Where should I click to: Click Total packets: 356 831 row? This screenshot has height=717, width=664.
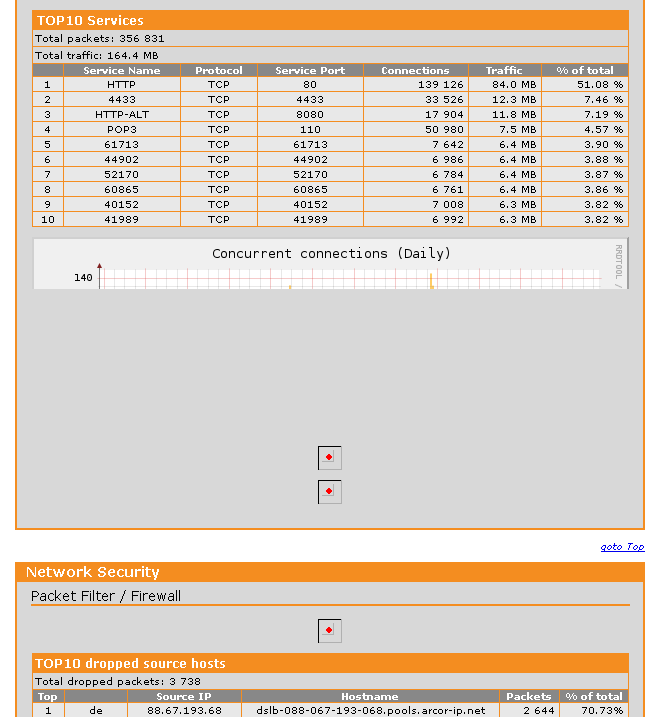coord(331,38)
